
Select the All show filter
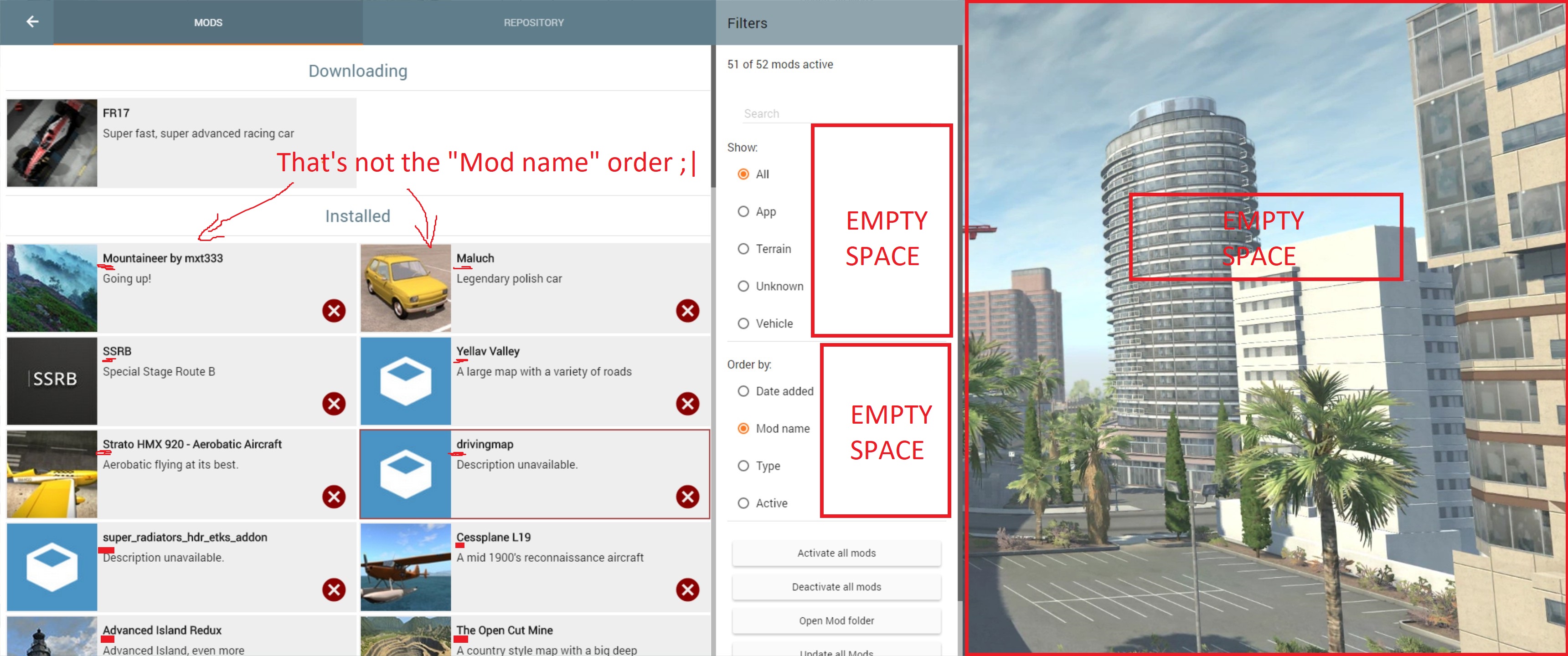click(743, 174)
